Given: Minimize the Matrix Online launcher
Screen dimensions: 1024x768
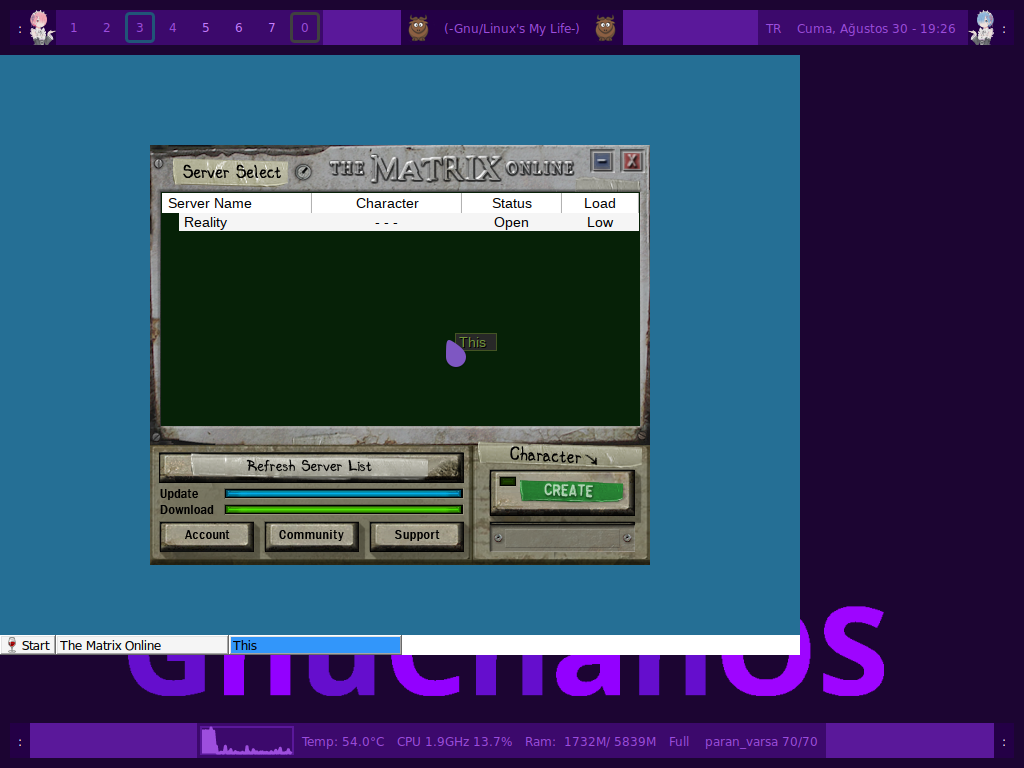Looking at the screenshot, I should click(x=601, y=161).
